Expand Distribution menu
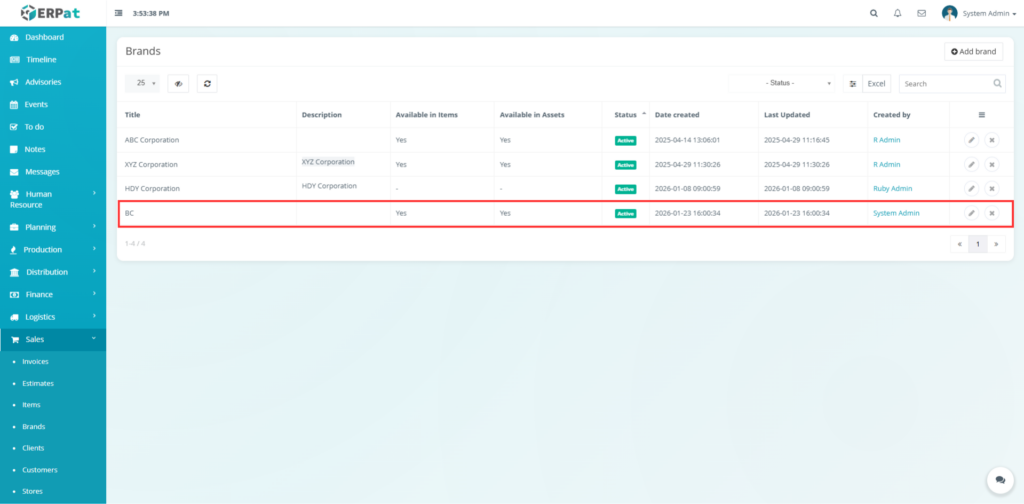 pyautogui.click(x=53, y=272)
